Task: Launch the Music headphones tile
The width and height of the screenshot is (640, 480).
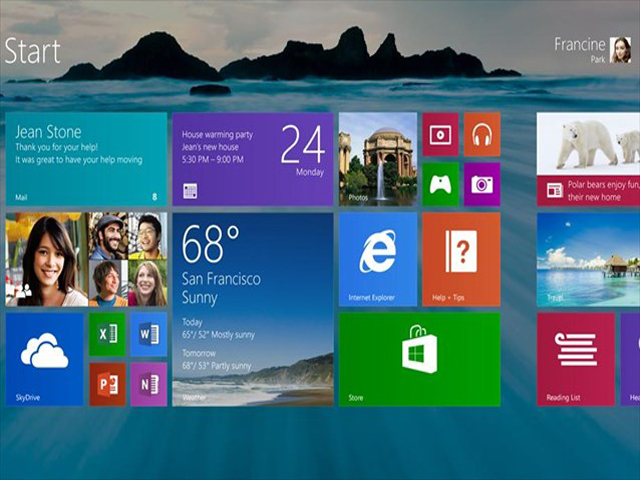Action: (x=482, y=134)
